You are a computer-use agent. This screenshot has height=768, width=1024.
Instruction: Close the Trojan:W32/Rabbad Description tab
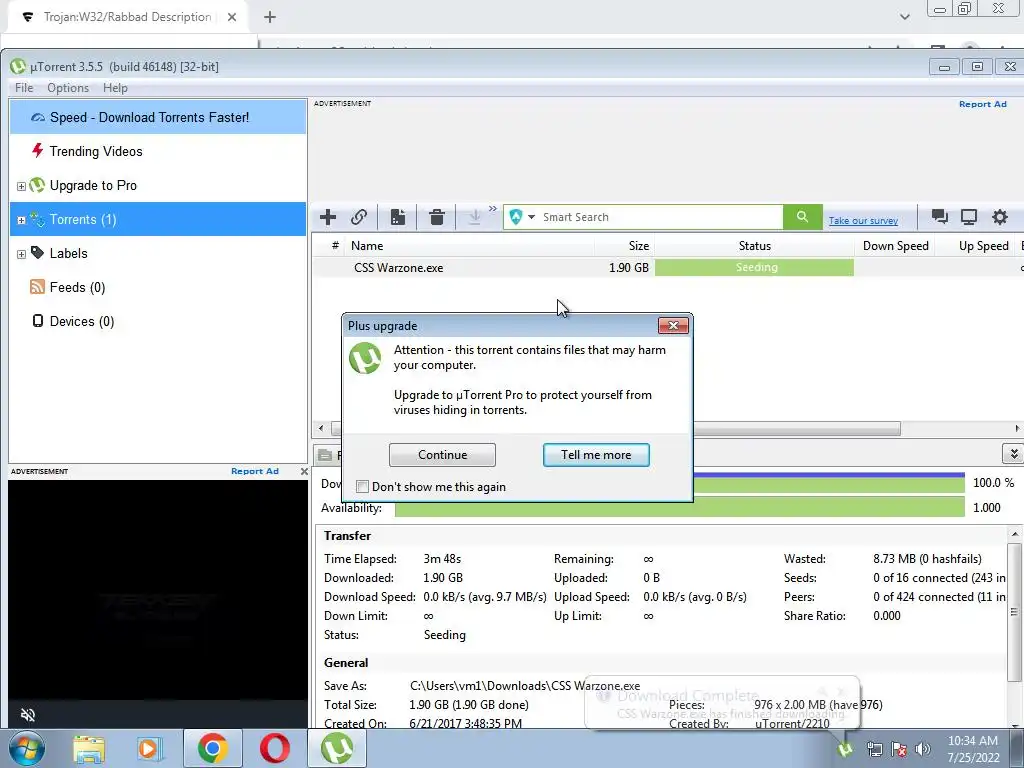click(x=232, y=18)
